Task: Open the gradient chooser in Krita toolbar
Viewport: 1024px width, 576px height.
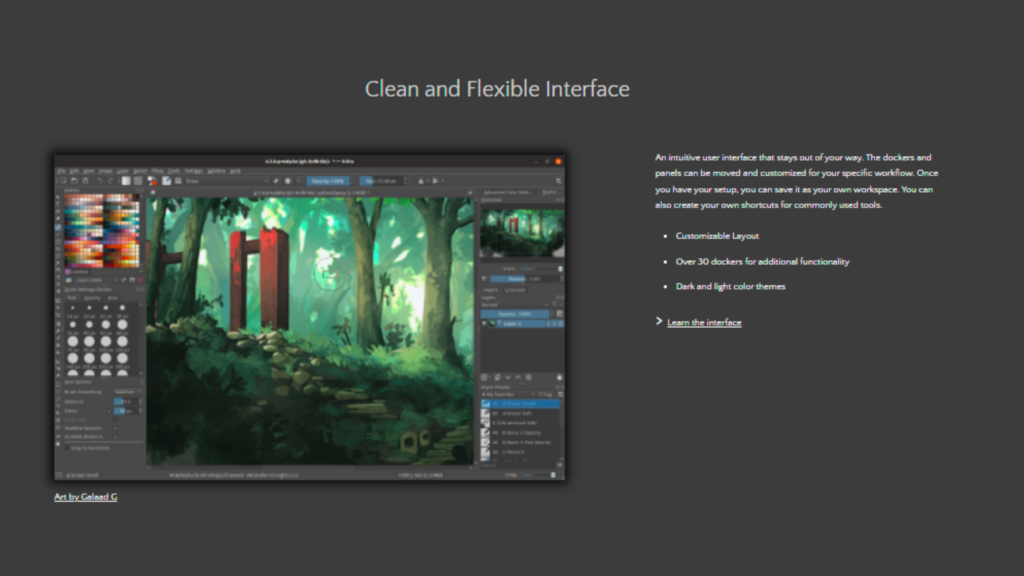Action: [126, 181]
